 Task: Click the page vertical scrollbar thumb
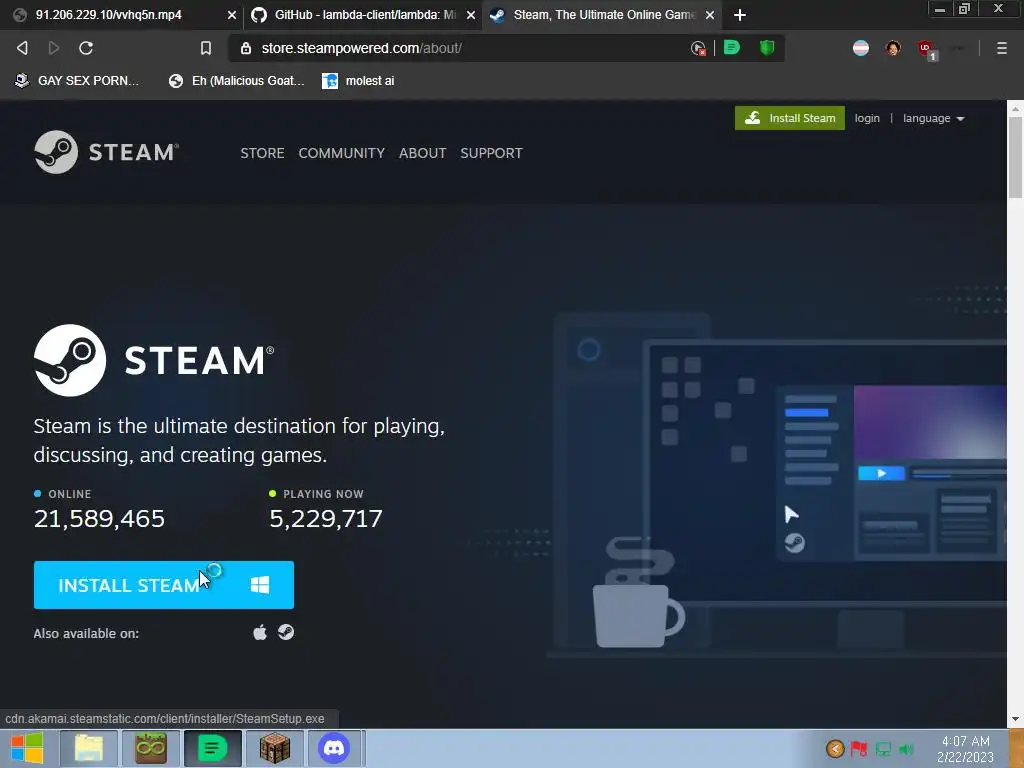[1015, 157]
